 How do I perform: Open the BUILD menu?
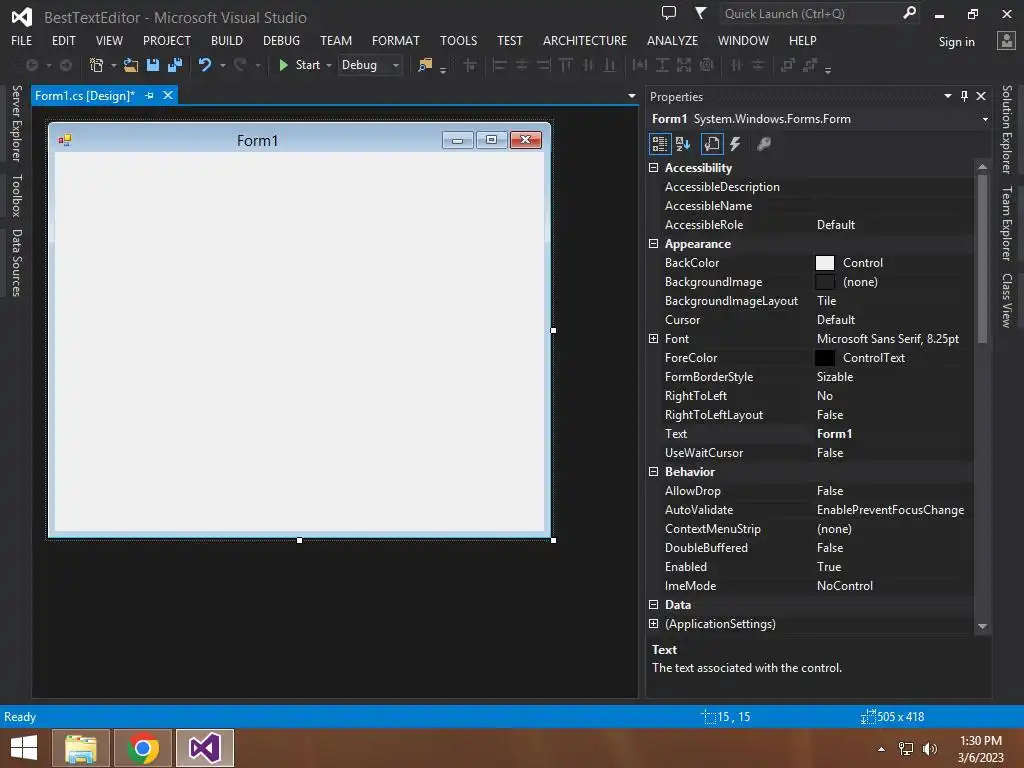(227, 40)
